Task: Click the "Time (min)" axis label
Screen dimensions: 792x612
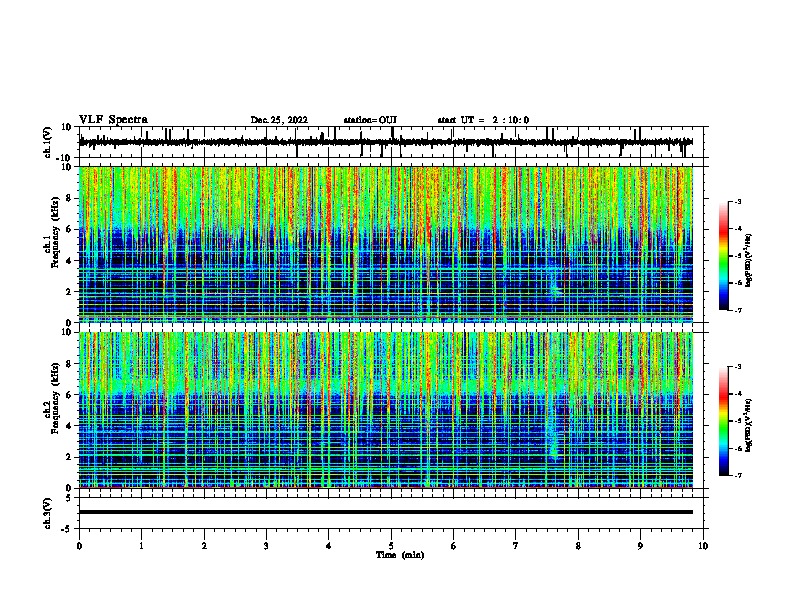Action: (x=400, y=555)
